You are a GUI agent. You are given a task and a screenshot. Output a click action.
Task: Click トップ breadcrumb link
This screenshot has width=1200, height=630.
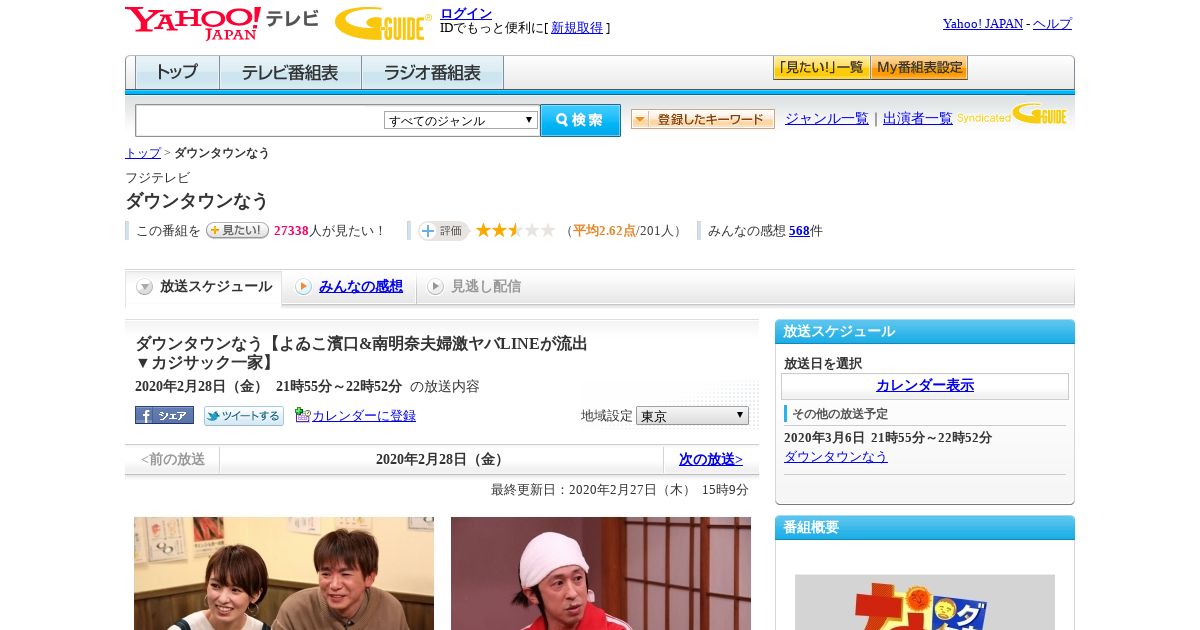(x=143, y=153)
